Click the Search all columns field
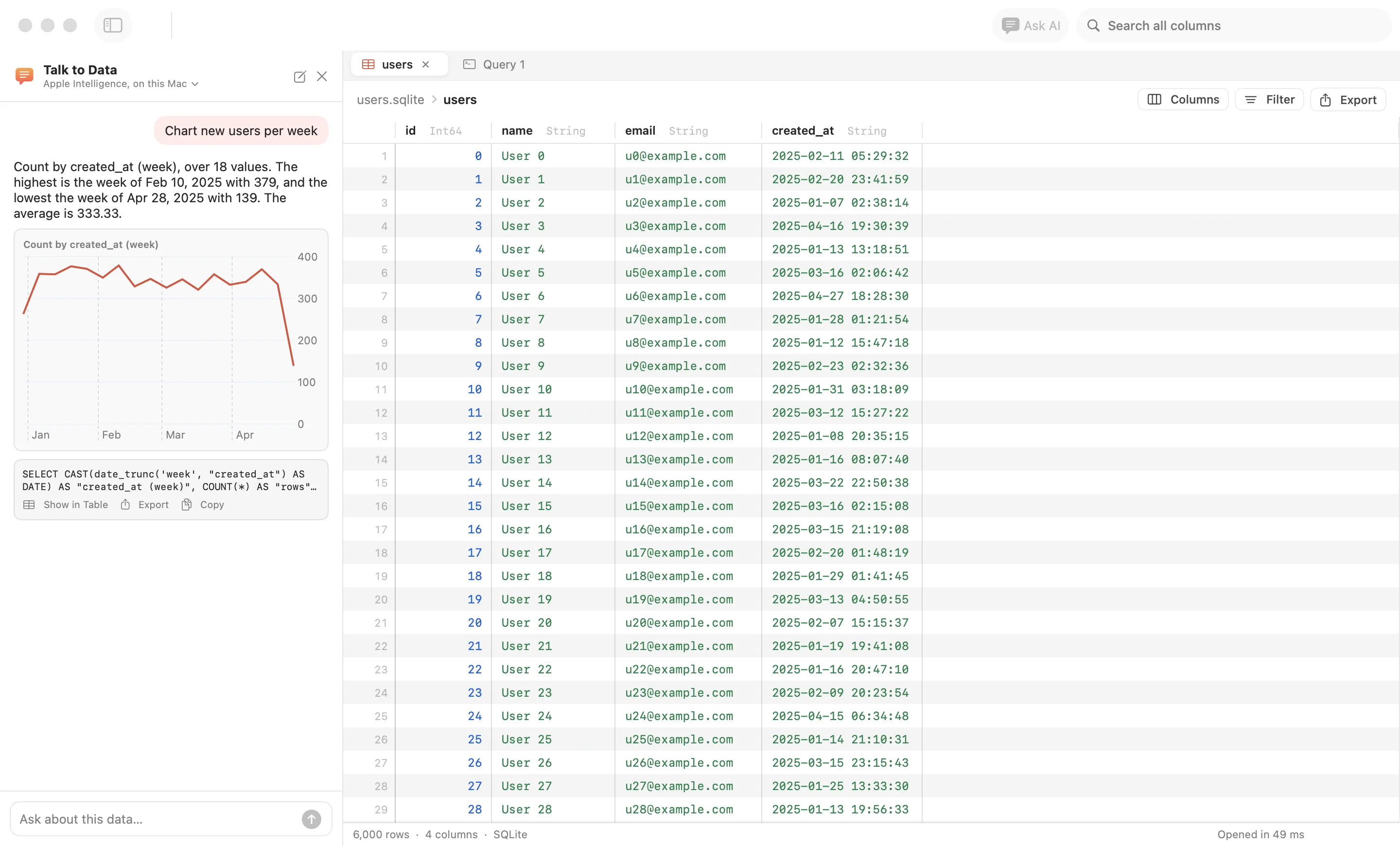1400x846 pixels. tap(1234, 26)
